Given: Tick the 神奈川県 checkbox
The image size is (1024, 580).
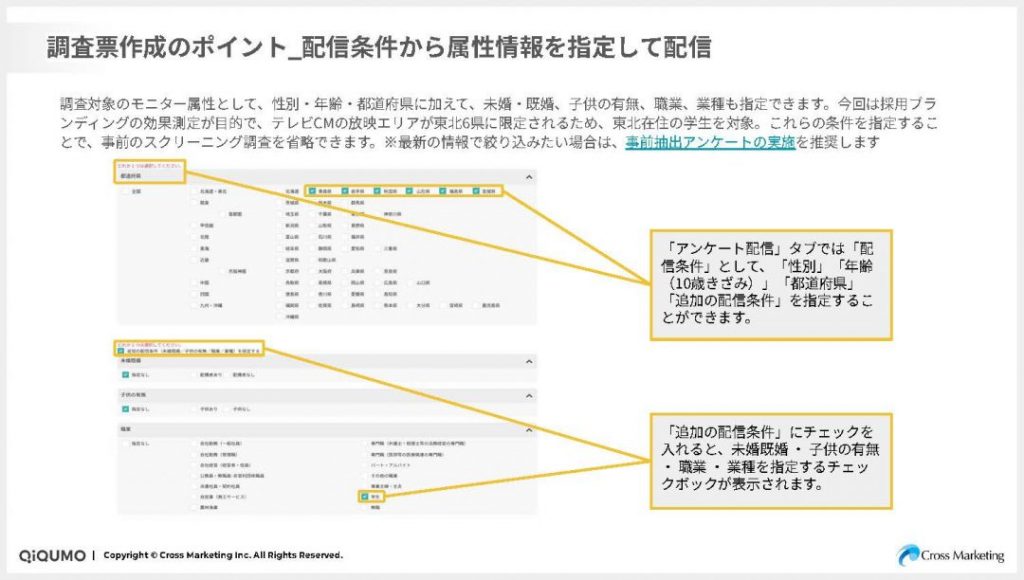Looking at the screenshot, I should coord(378,214).
